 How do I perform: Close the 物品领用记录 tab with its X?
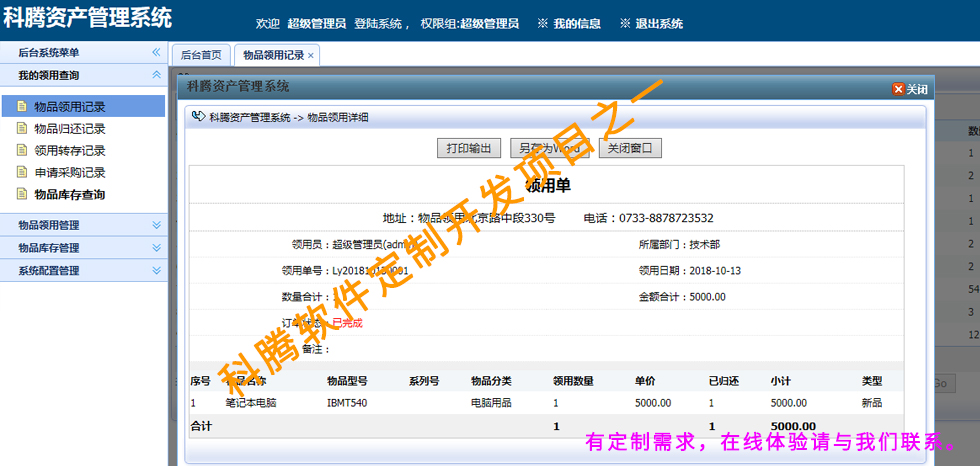tap(311, 56)
